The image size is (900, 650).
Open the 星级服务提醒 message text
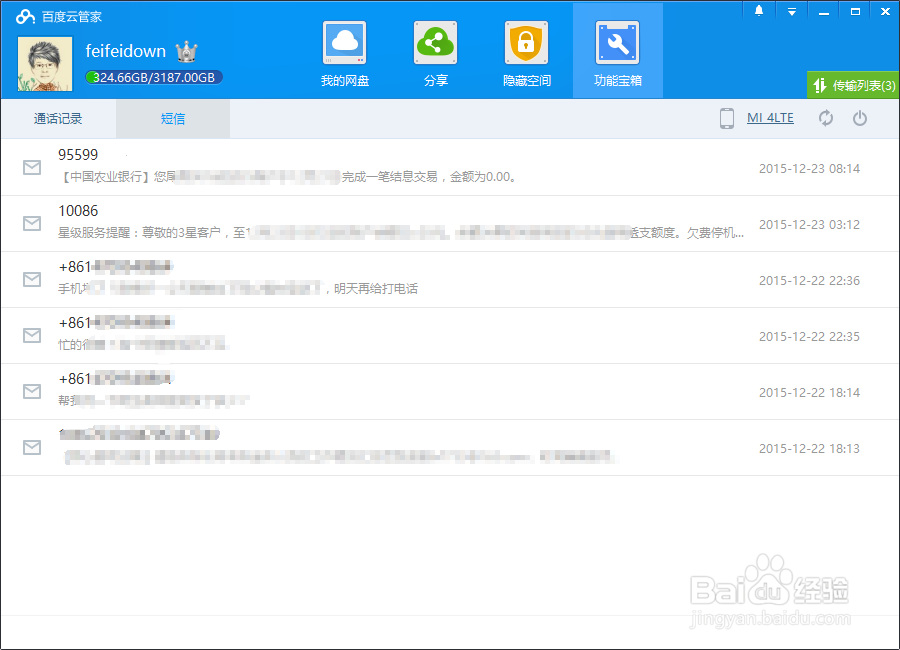pos(401,233)
